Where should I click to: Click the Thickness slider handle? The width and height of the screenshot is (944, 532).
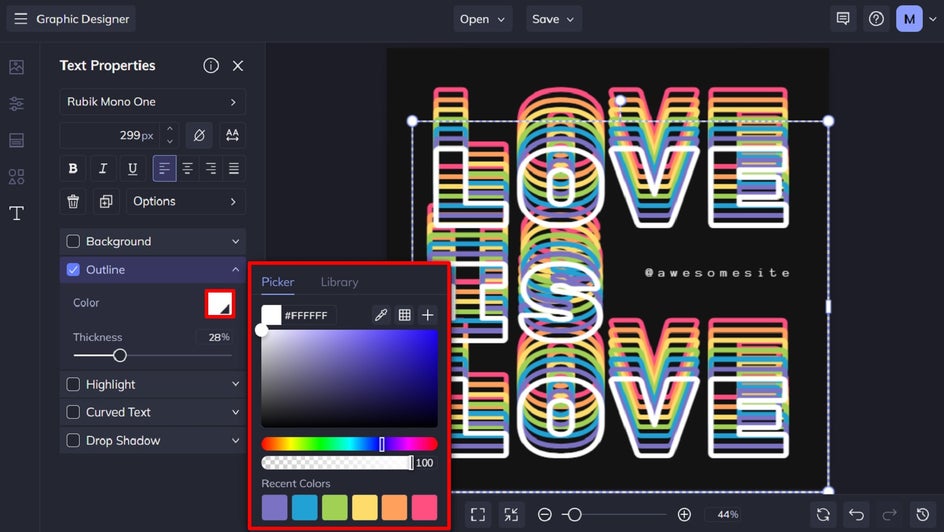point(120,355)
